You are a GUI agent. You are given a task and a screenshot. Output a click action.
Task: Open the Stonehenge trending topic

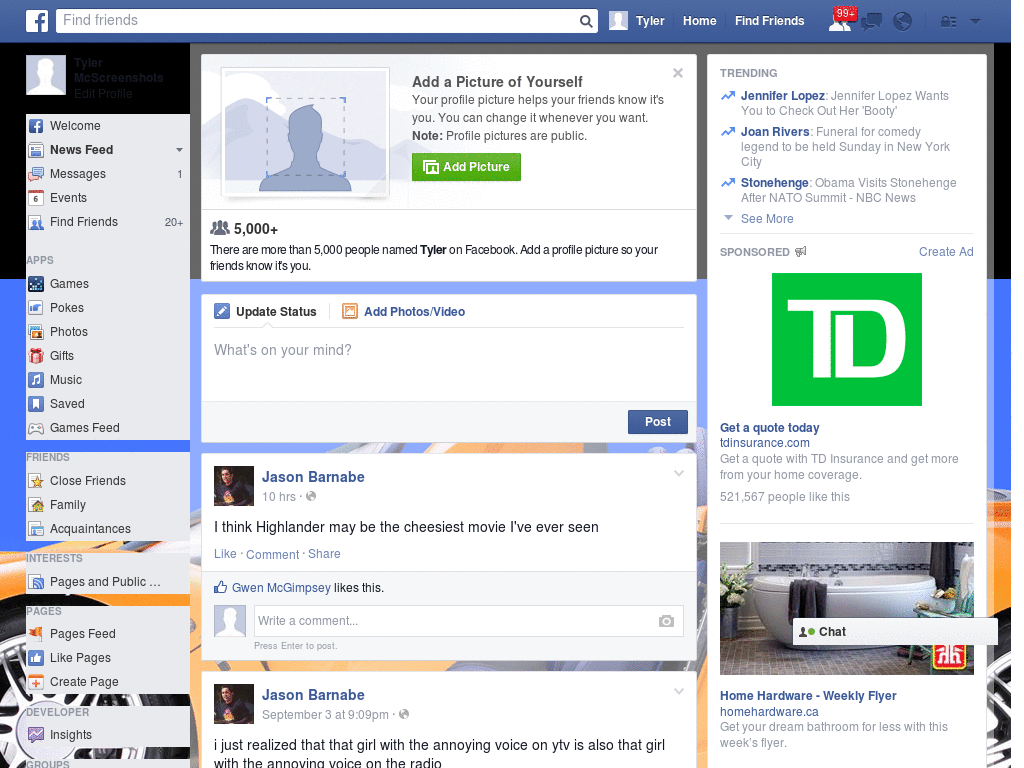(775, 183)
